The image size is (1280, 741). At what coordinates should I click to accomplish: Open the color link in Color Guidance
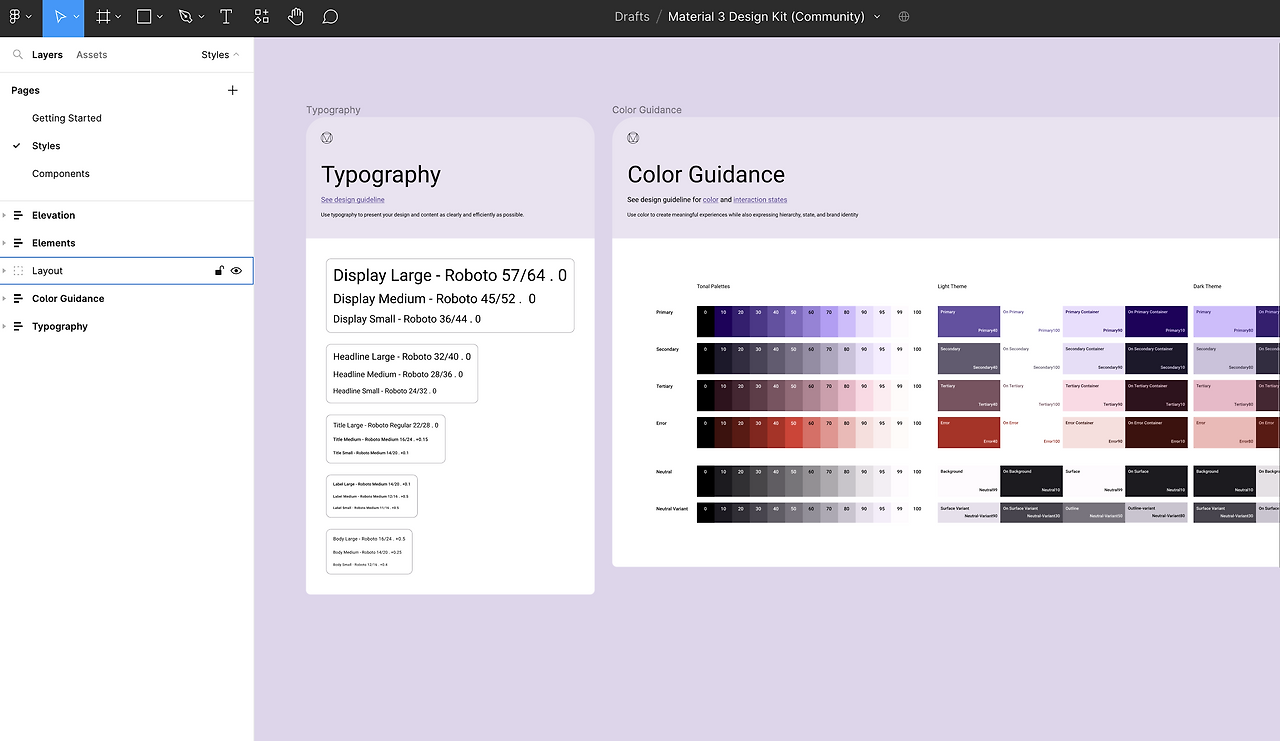[711, 200]
